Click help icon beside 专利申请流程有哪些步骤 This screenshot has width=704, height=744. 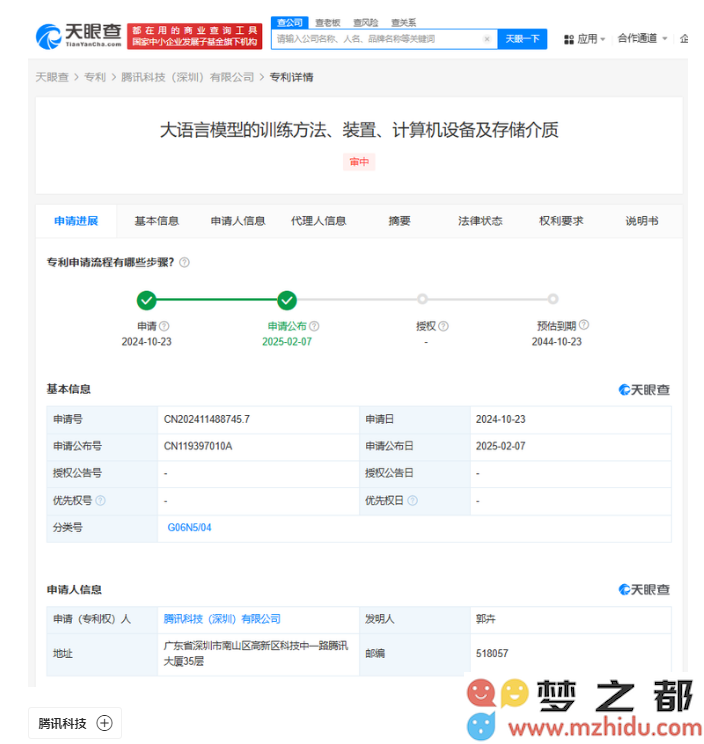tap(184, 263)
